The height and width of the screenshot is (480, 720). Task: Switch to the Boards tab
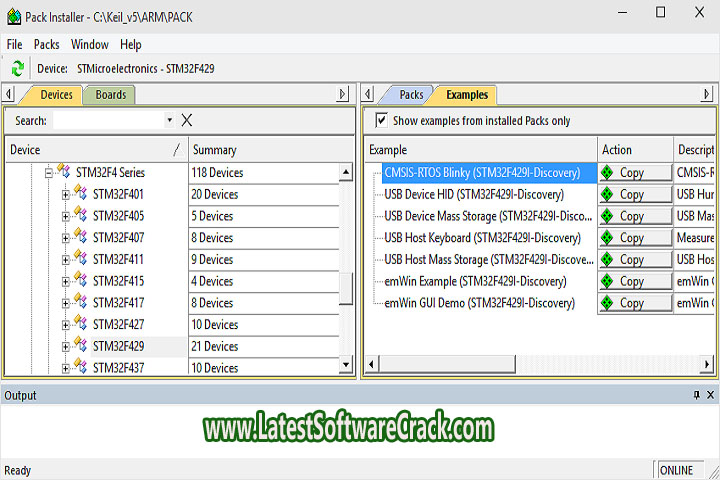coord(110,95)
